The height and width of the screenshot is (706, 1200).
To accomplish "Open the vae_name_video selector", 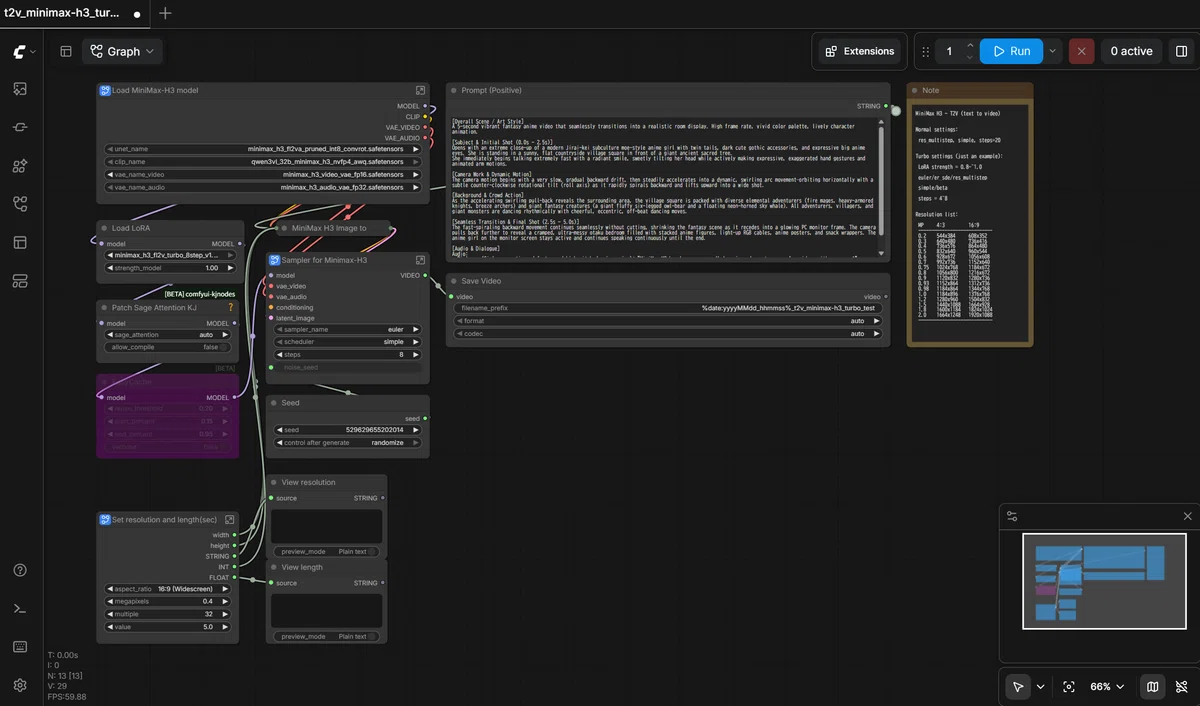I will click(261, 174).
